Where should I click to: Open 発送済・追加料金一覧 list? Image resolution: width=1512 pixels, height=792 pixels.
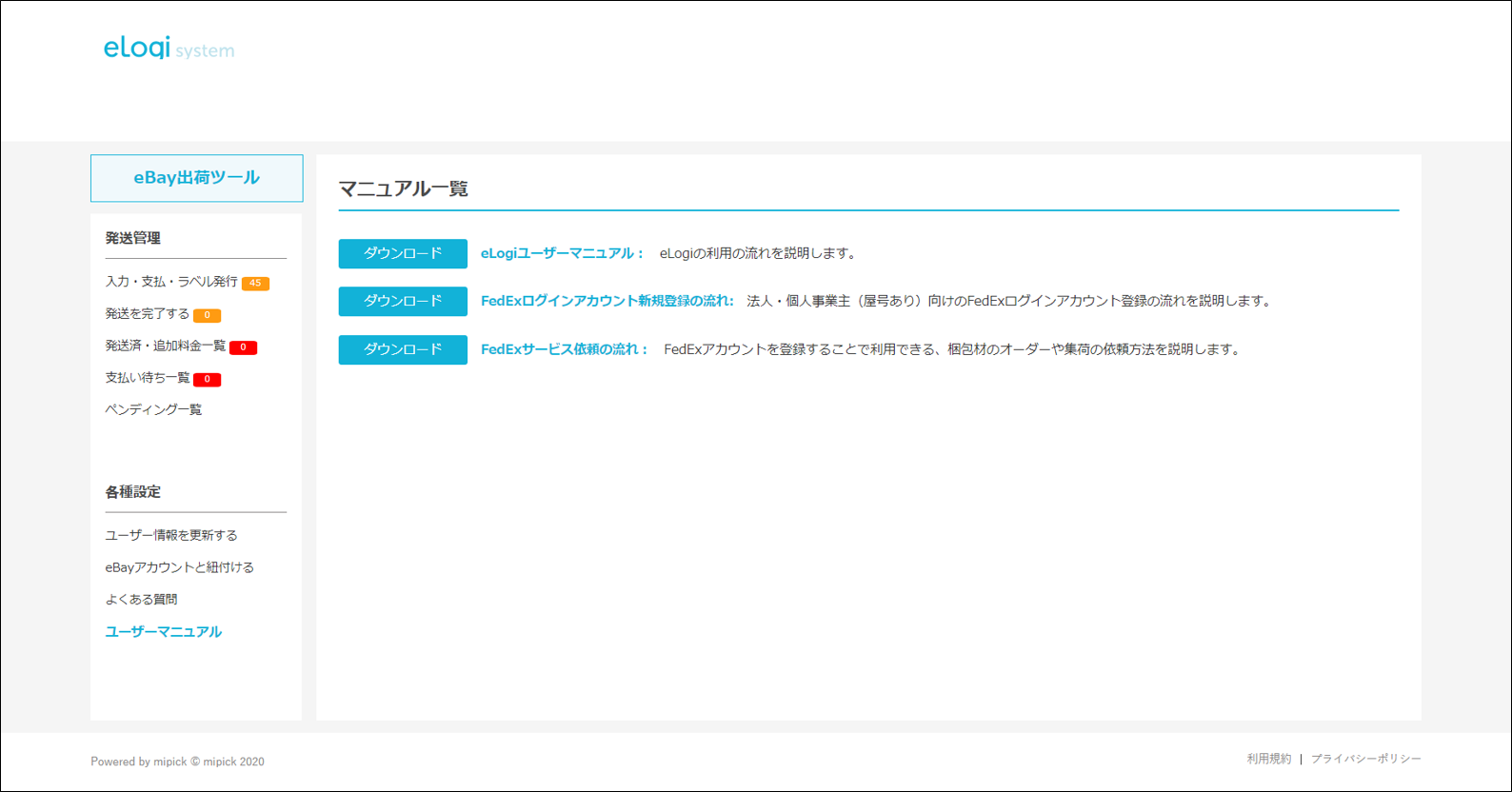pyautogui.click(x=165, y=346)
